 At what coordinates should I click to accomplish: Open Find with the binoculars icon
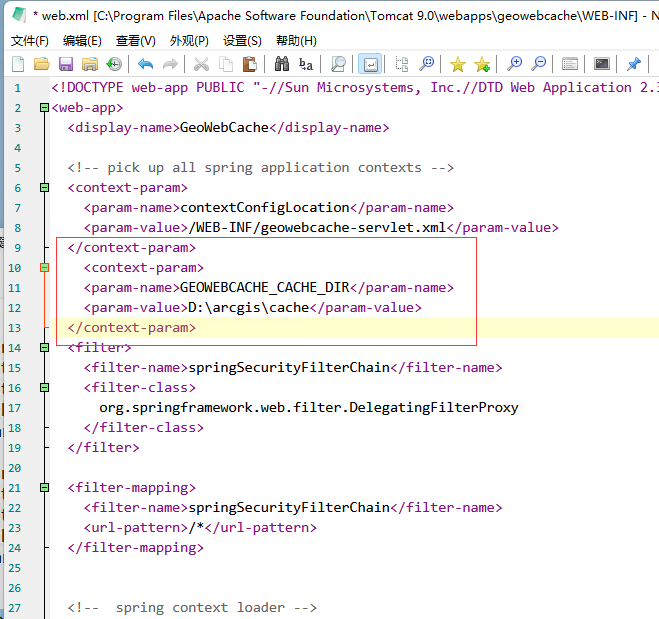click(x=282, y=64)
